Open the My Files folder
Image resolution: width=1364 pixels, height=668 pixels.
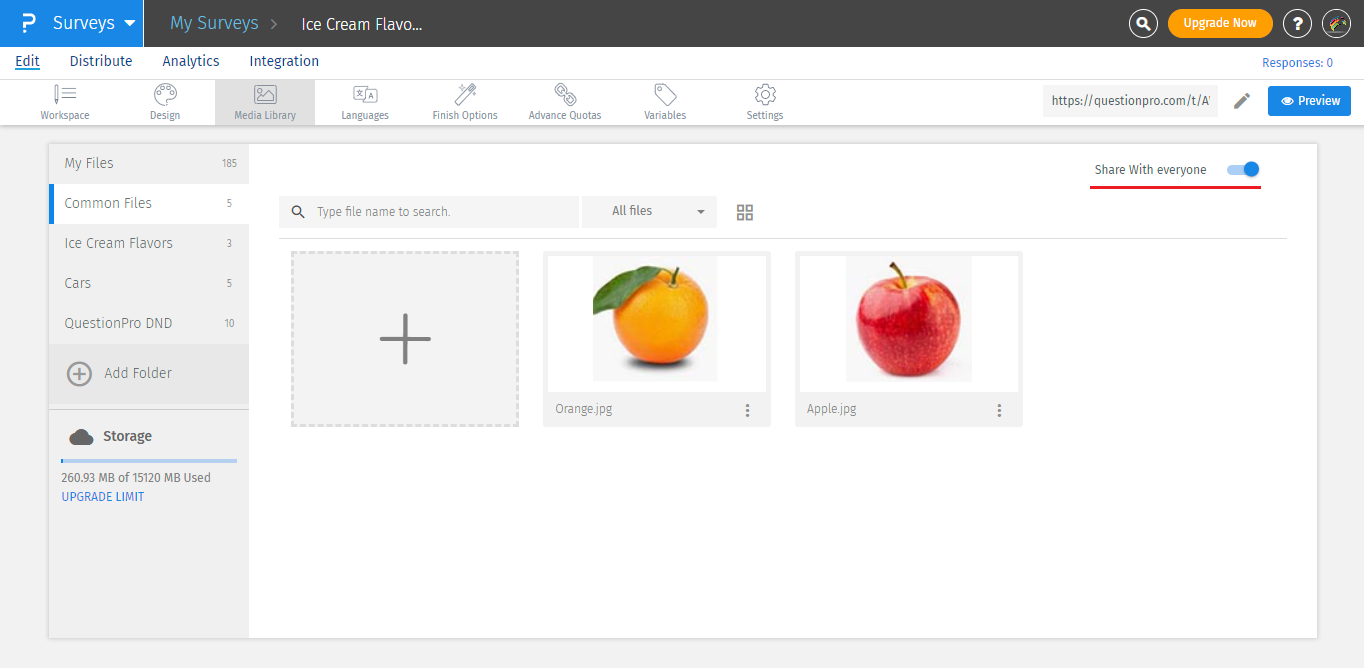(x=149, y=163)
